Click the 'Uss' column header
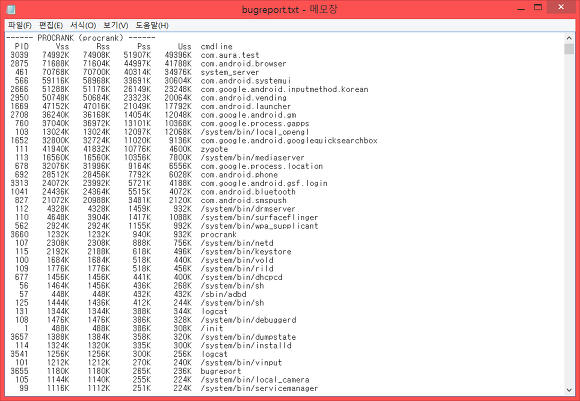The width and height of the screenshot is (580, 401). [185, 47]
